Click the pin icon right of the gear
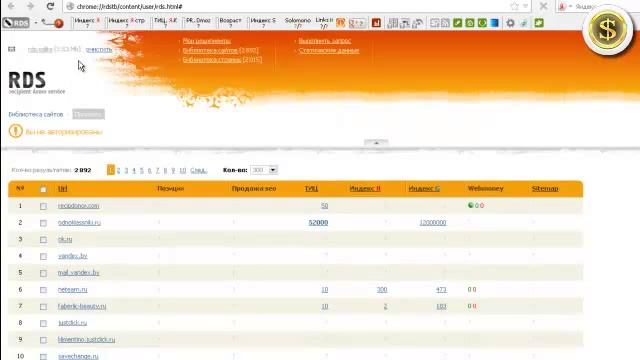640x360 pixels. [524, 23]
